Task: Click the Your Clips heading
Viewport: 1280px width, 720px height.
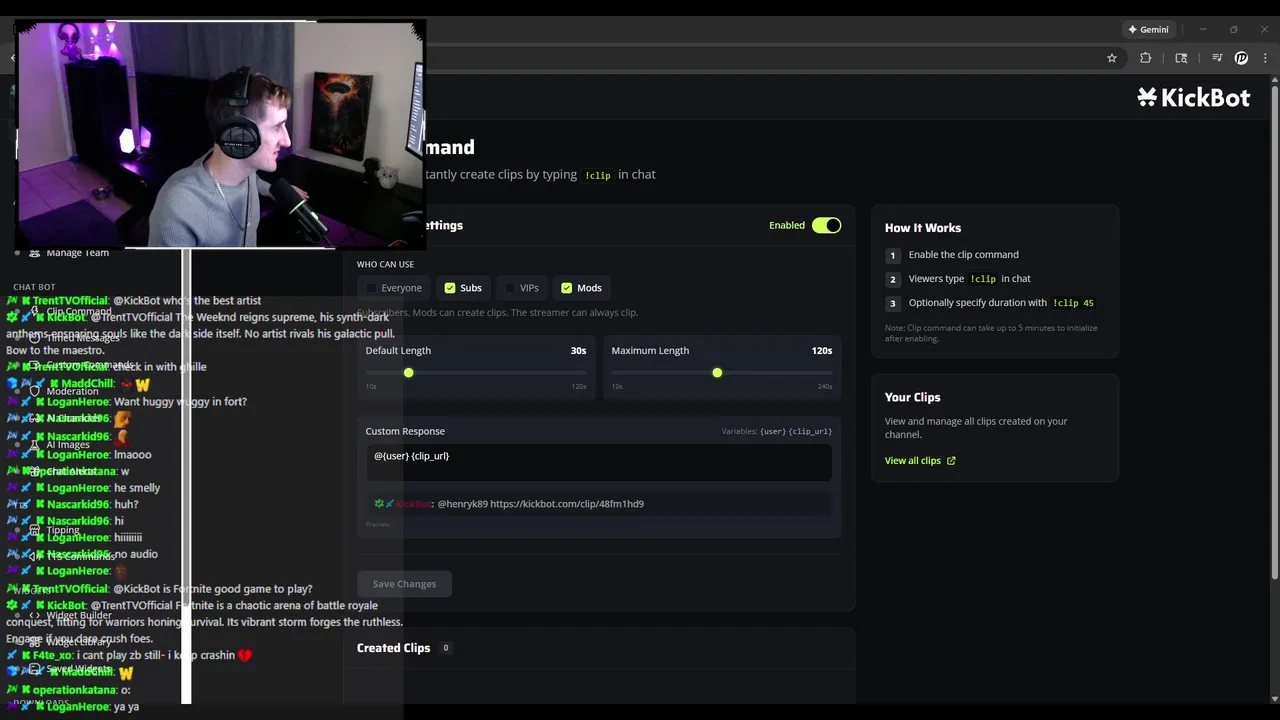Action: click(913, 397)
